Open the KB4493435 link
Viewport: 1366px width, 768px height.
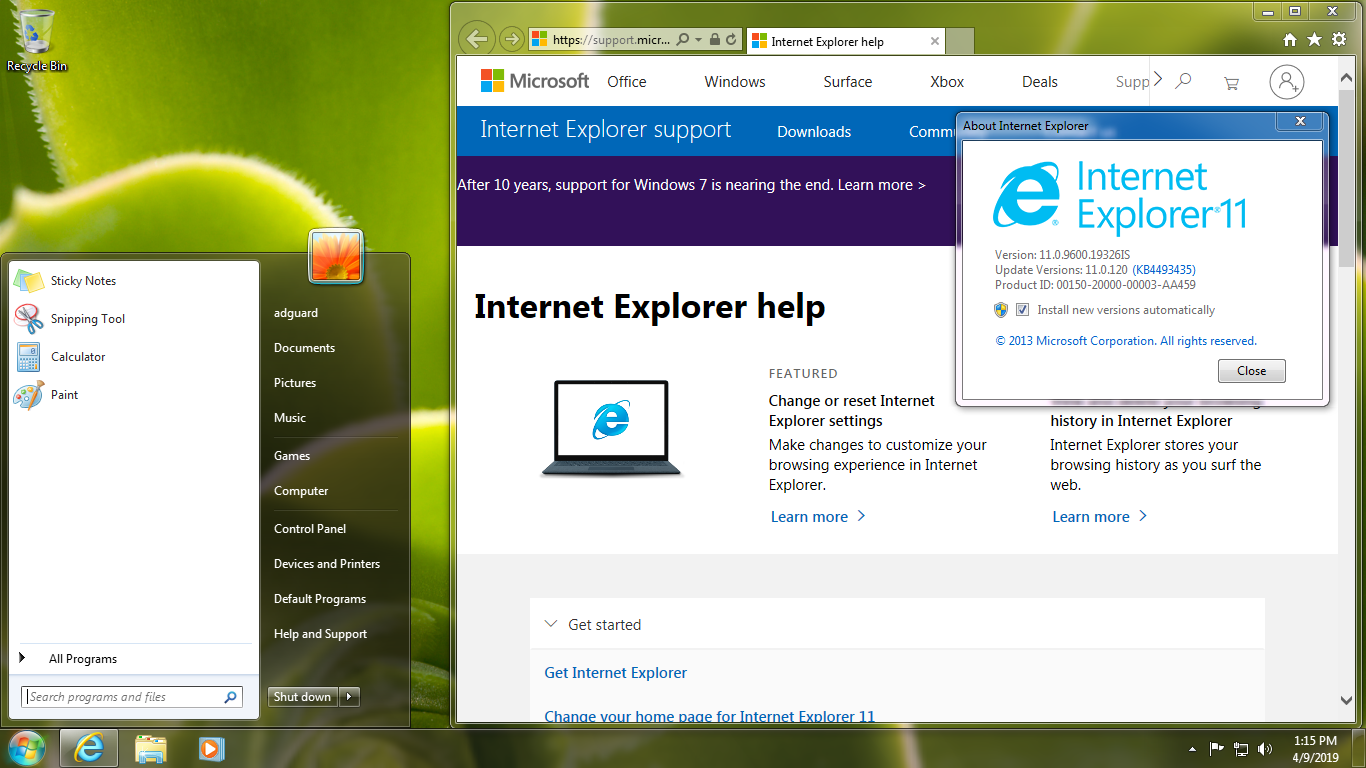tap(1164, 270)
